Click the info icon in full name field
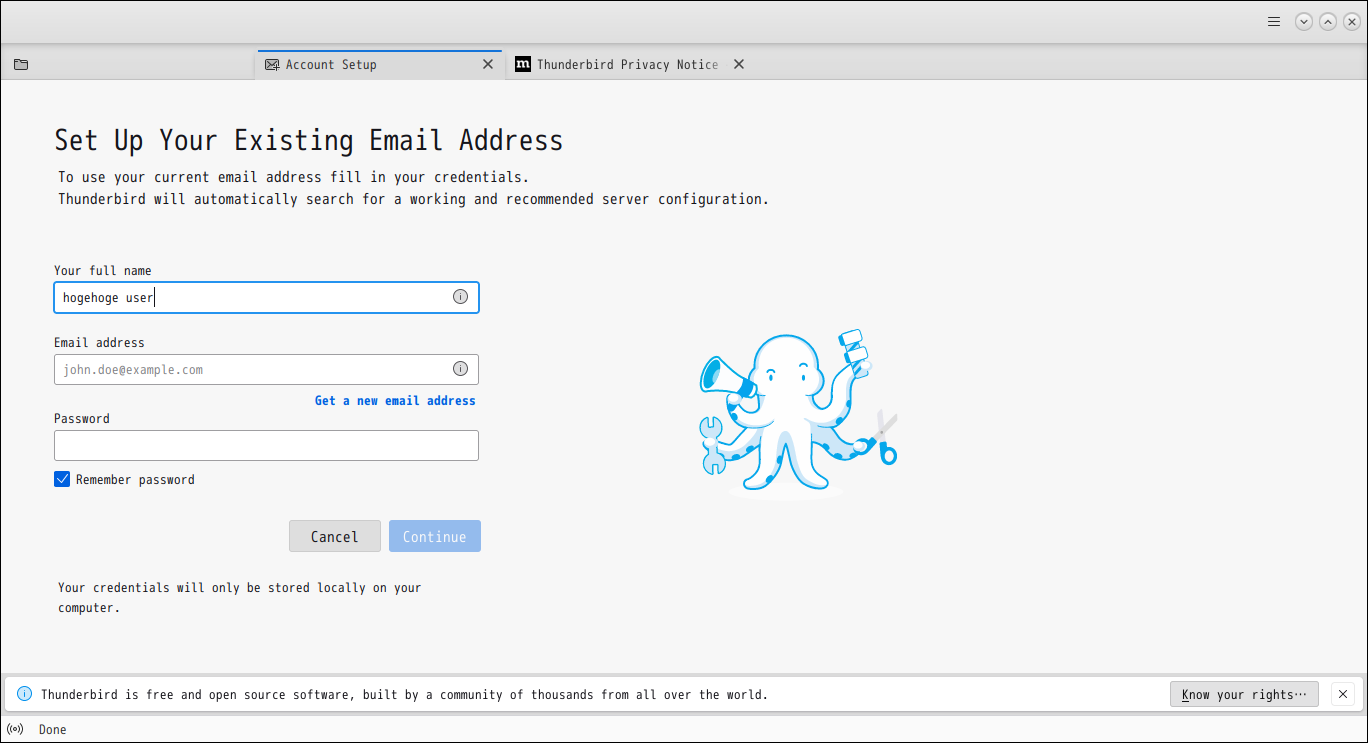1368x743 pixels. click(x=460, y=297)
